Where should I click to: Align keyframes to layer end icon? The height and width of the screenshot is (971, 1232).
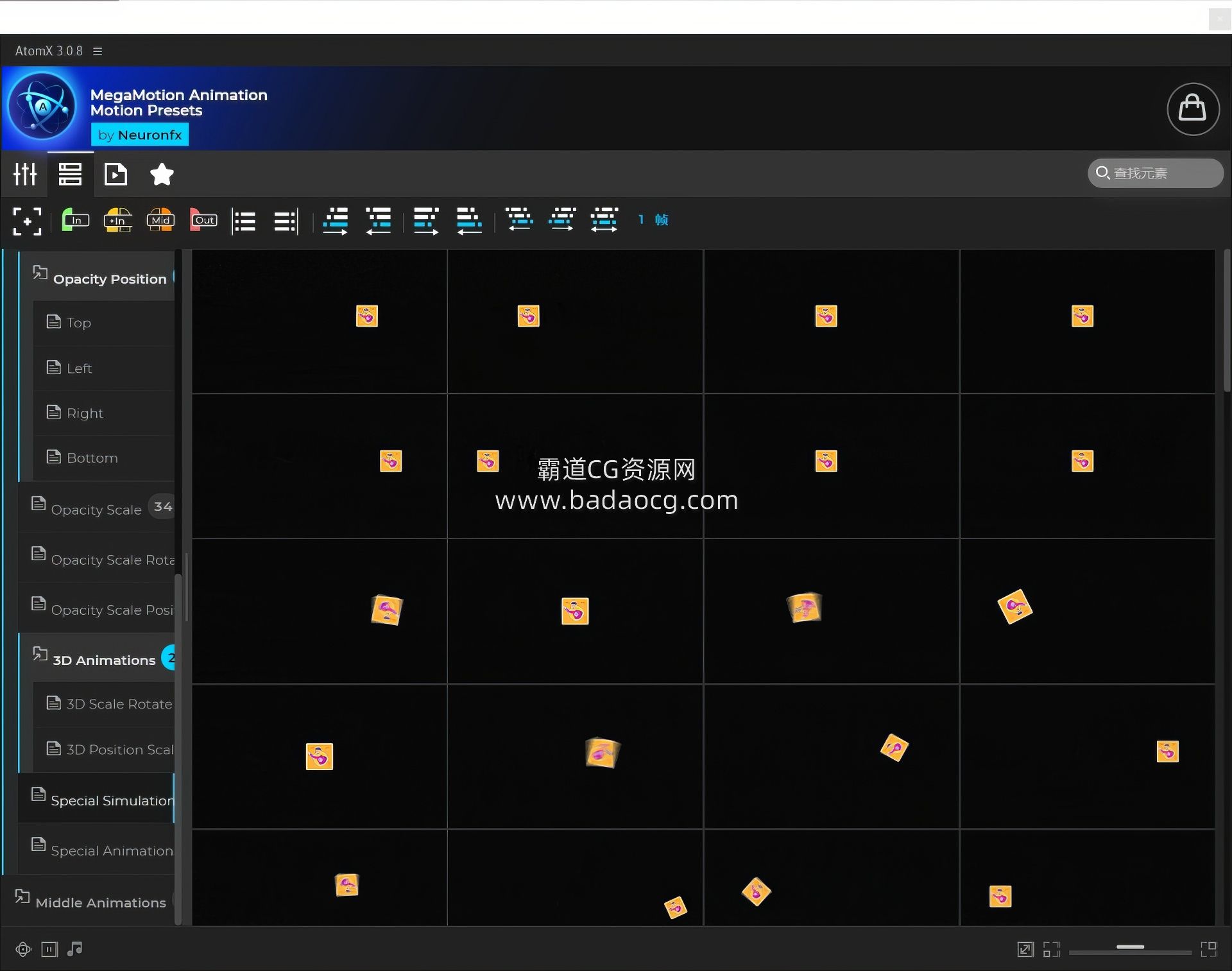[286, 221]
